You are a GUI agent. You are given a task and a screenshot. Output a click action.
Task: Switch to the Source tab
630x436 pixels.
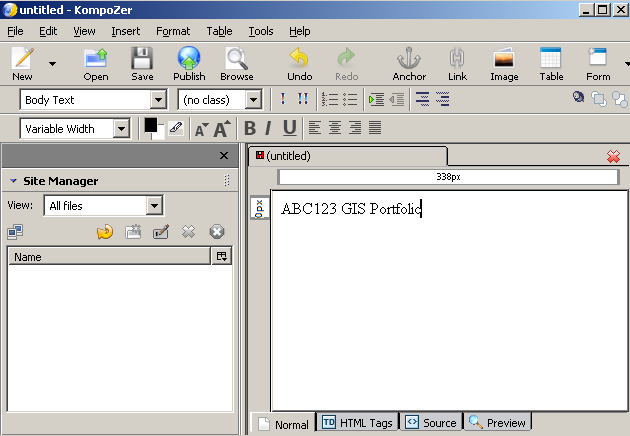tap(430, 423)
